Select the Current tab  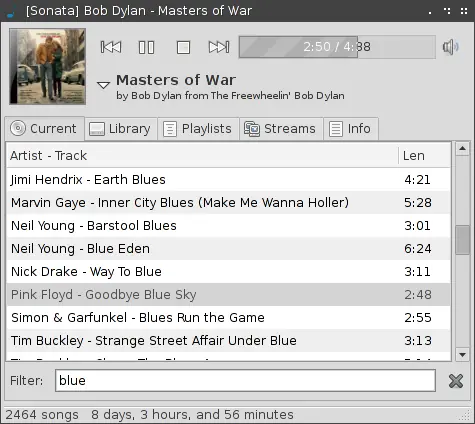pyautogui.click(x=44, y=128)
